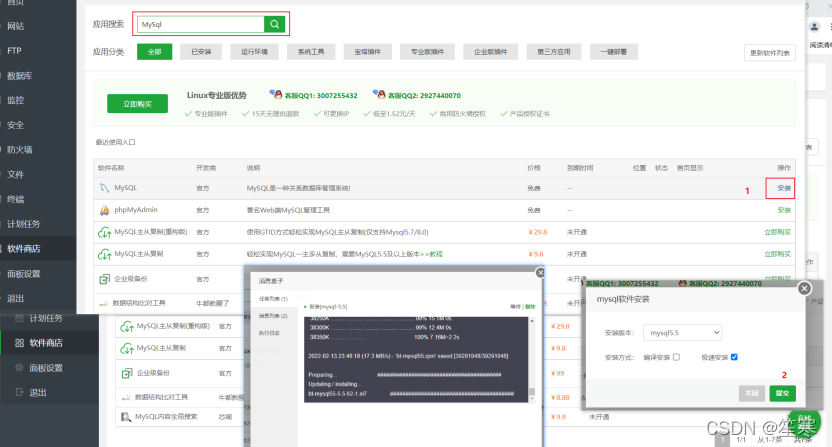Open 任务列表 (1) tab in message box

pyautogui.click(x=273, y=299)
